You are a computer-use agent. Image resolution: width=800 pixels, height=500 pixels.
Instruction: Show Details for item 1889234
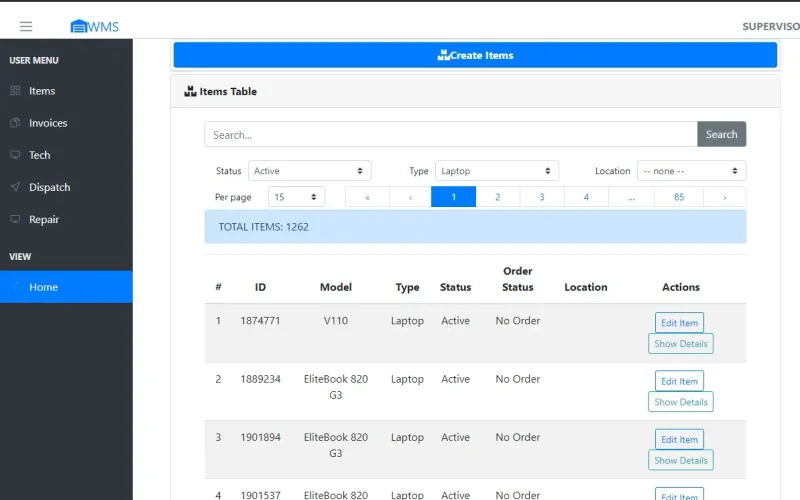[681, 402]
